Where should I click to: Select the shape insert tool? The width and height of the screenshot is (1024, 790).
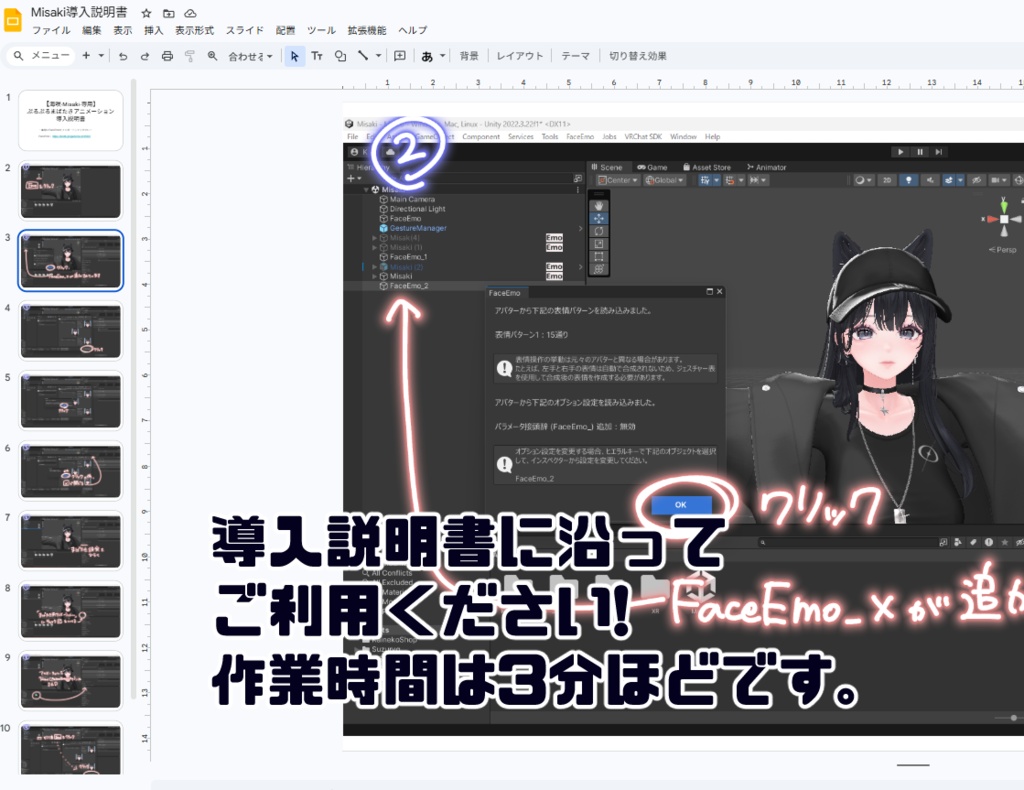pos(340,56)
